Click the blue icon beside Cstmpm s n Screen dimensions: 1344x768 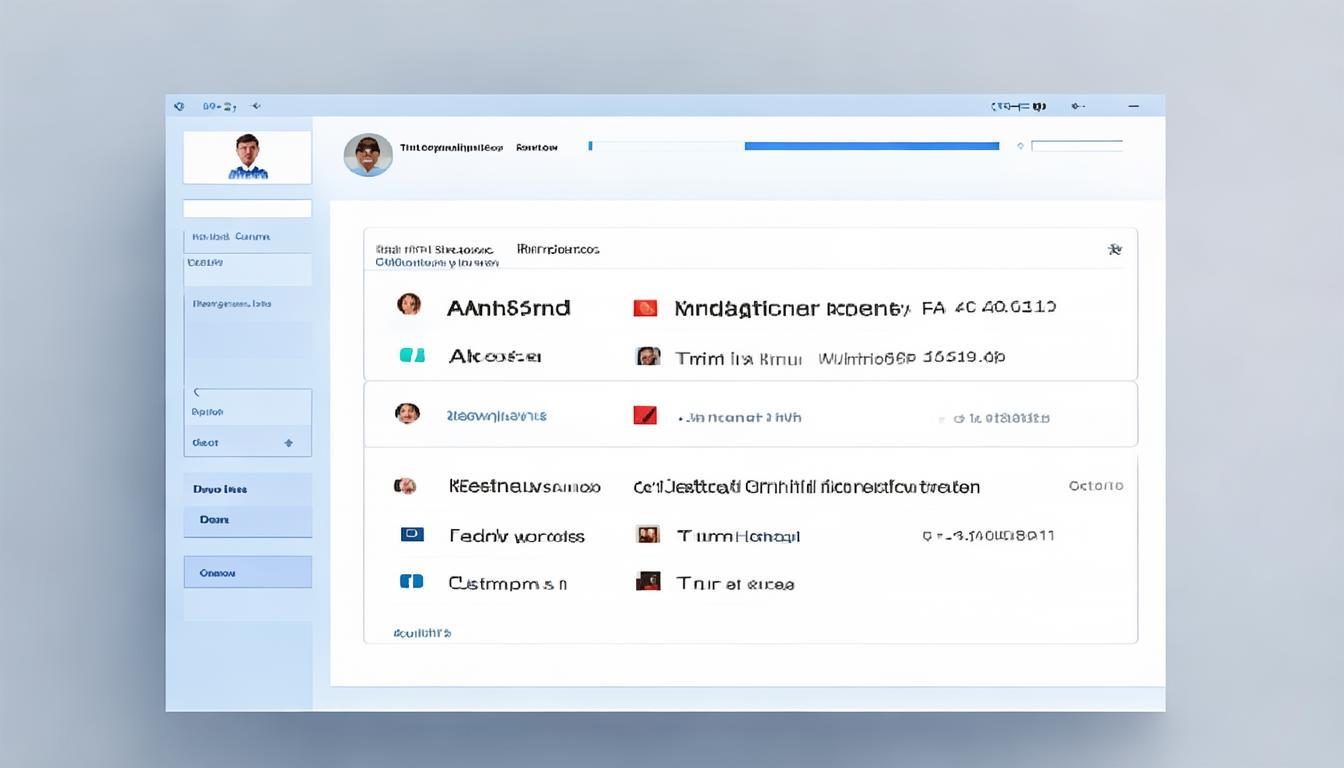pyautogui.click(x=411, y=581)
